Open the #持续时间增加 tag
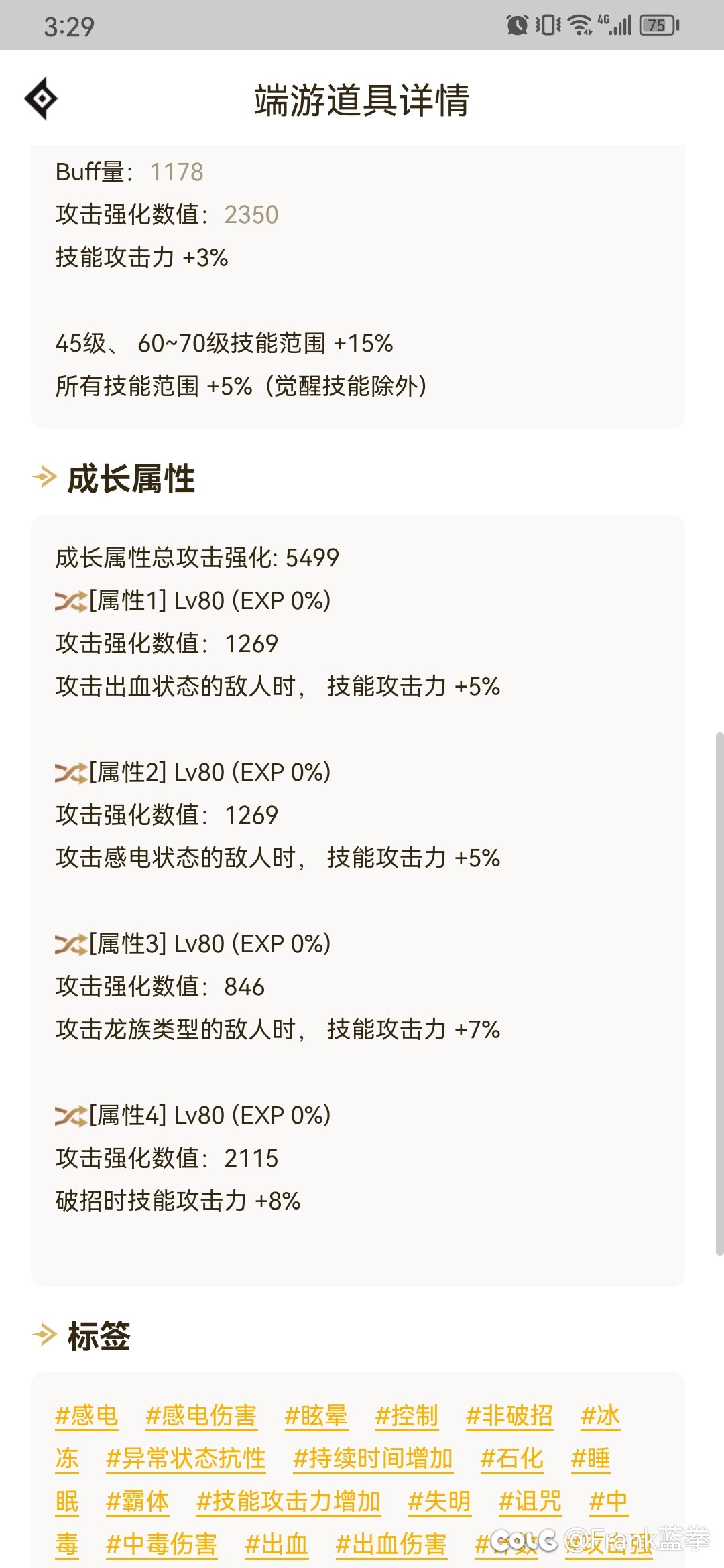 click(373, 1458)
